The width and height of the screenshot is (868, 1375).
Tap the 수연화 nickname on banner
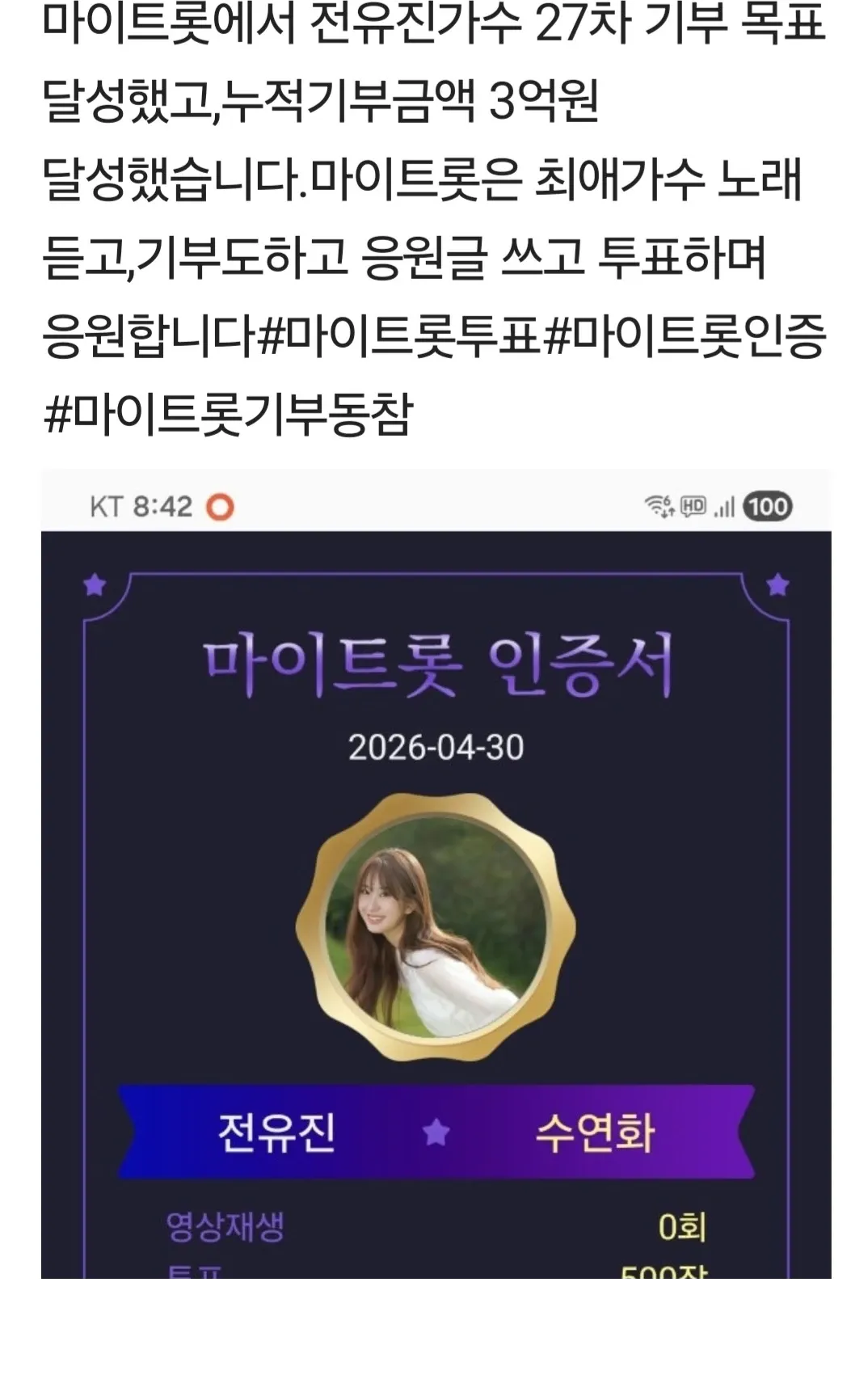[x=595, y=1132]
